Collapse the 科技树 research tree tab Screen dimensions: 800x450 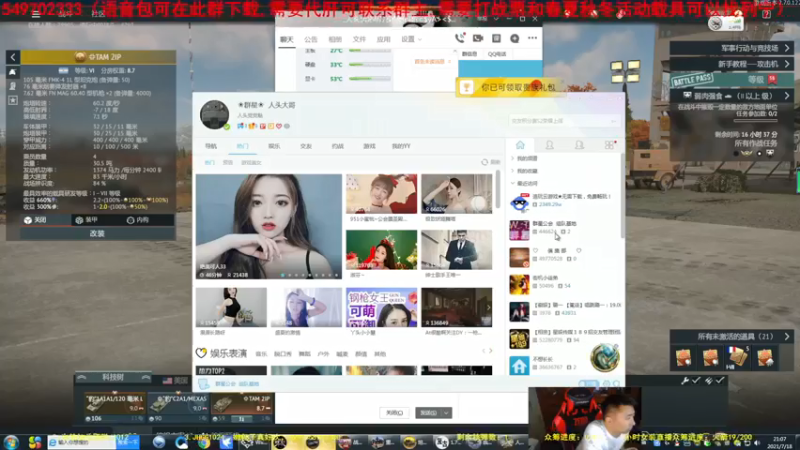pos(113,378)
